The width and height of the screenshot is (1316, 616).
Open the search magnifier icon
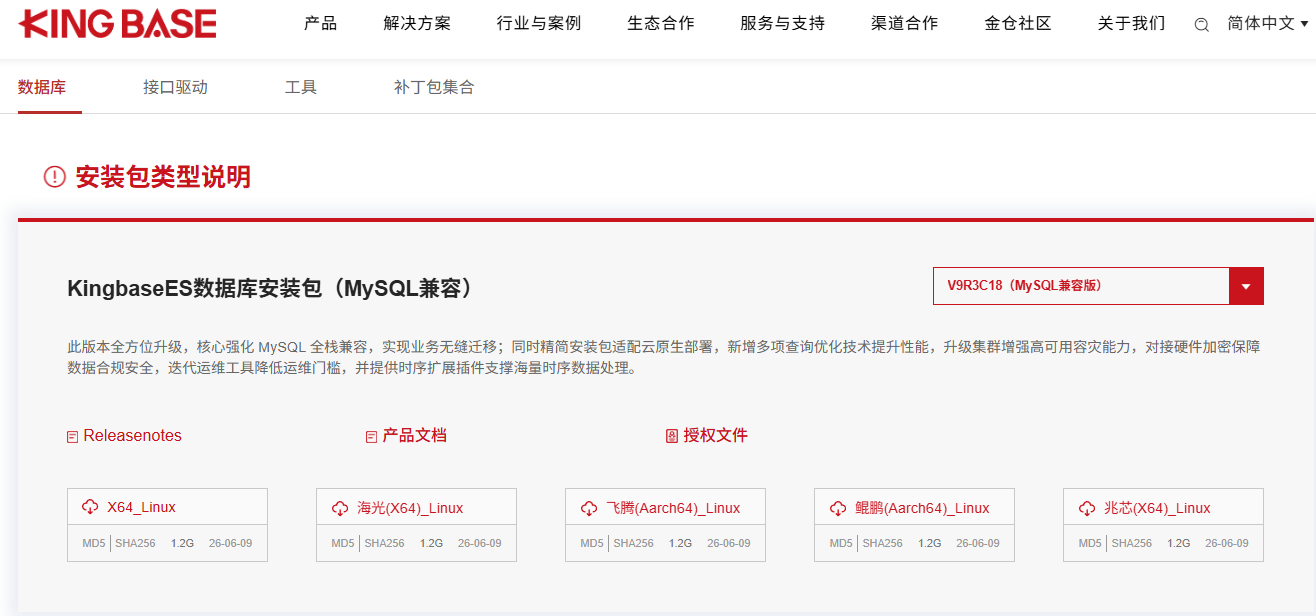(x=1202, y=25)
